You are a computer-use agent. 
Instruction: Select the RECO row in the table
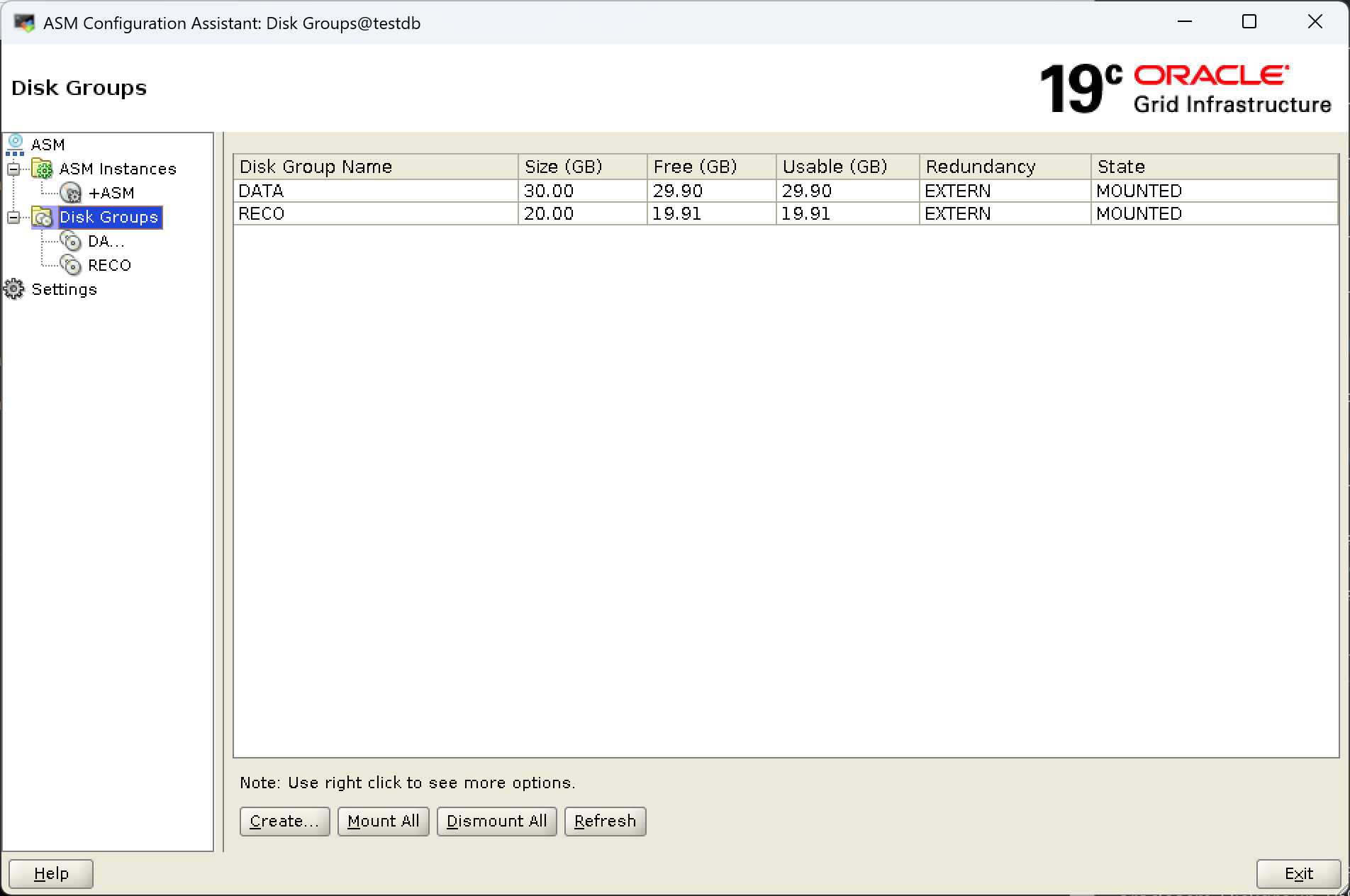(x=786, y=213)
